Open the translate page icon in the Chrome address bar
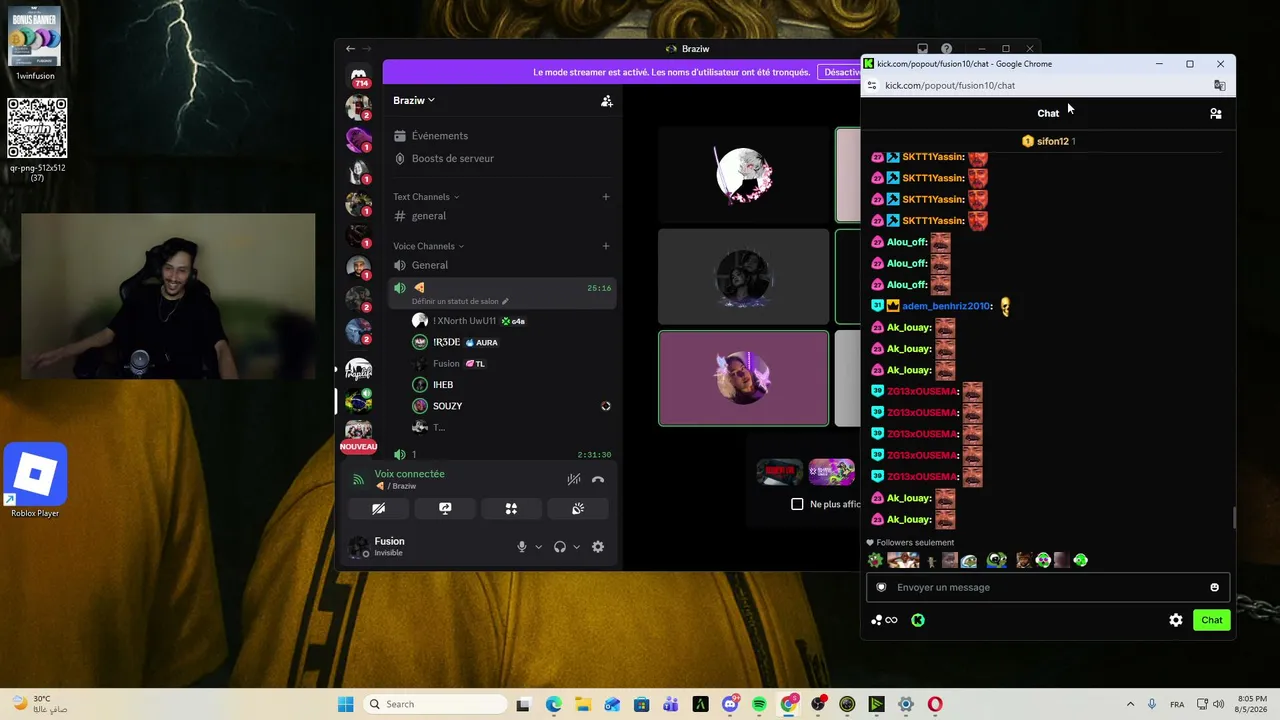 point(1219,86)
